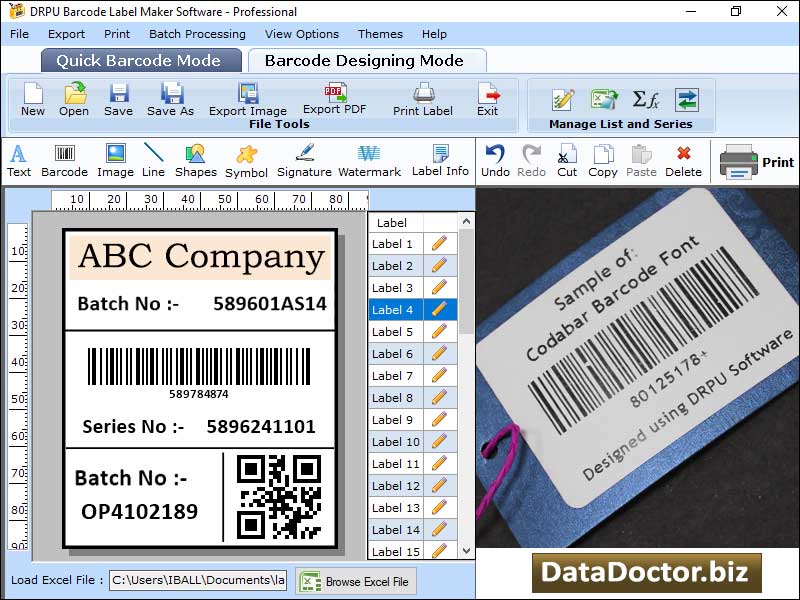The height and width of the screenshot is (600, 800).
Task: Copy the selected label element
Action: click(602, 160)
